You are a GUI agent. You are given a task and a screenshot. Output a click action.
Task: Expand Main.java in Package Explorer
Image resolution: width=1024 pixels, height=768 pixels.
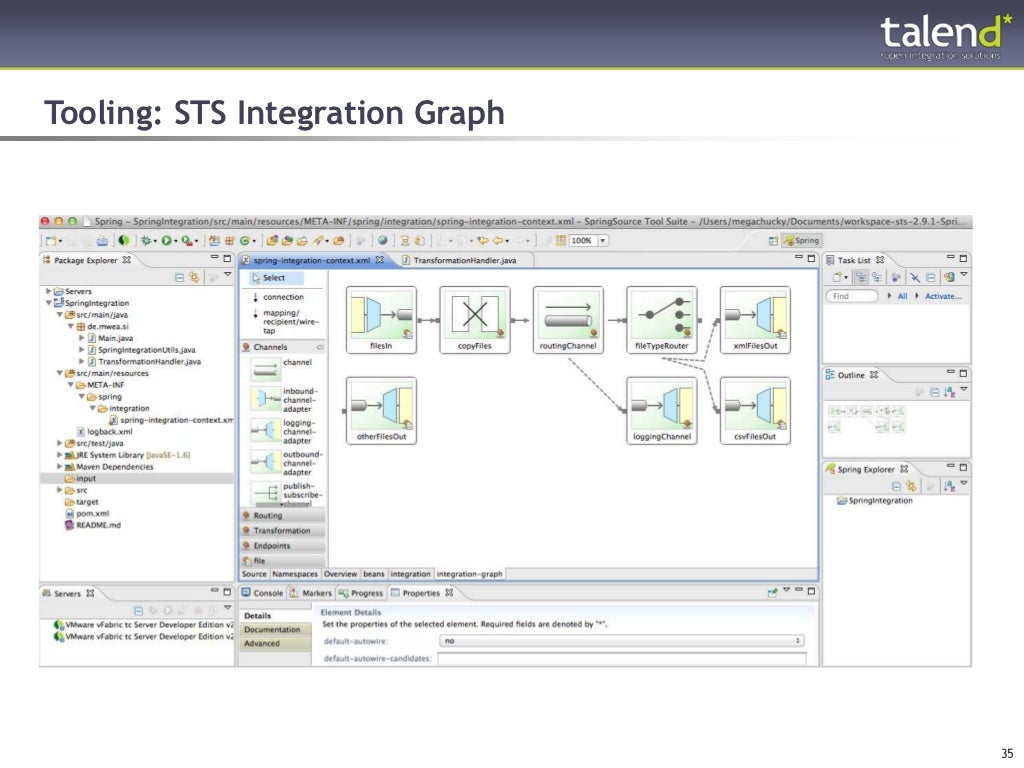[x=82, y=338]
